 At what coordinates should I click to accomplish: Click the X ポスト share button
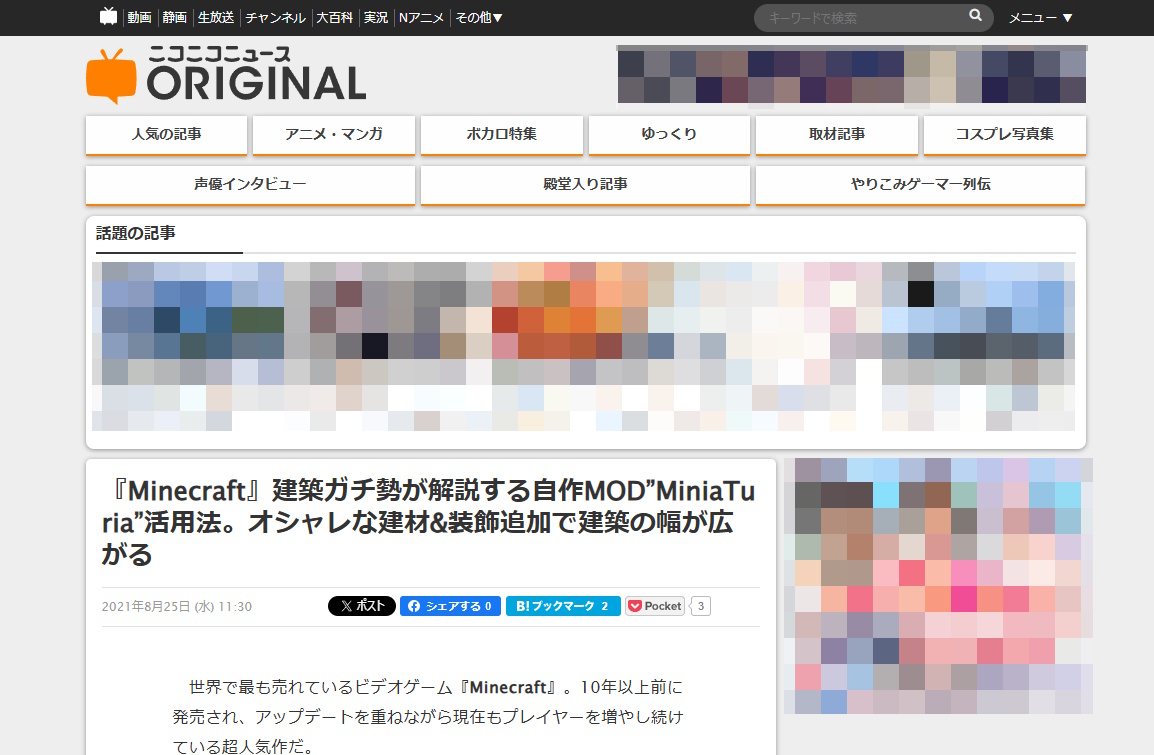362,606
